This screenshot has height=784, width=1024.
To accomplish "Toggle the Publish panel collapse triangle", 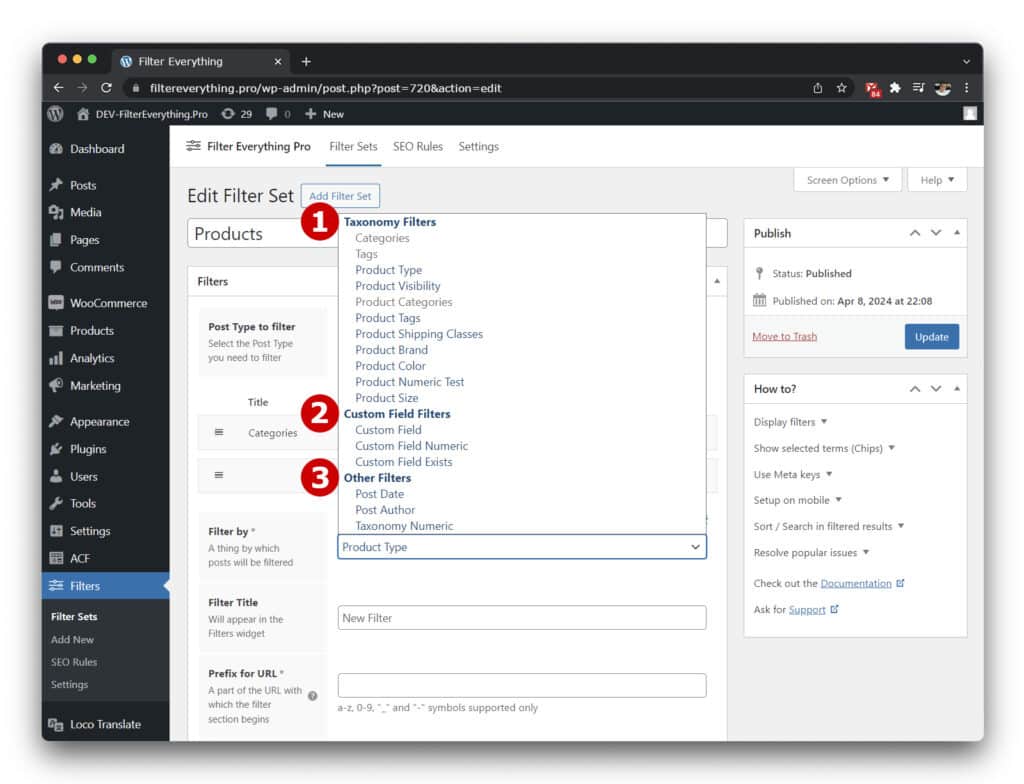I will [x=957, y=233].
